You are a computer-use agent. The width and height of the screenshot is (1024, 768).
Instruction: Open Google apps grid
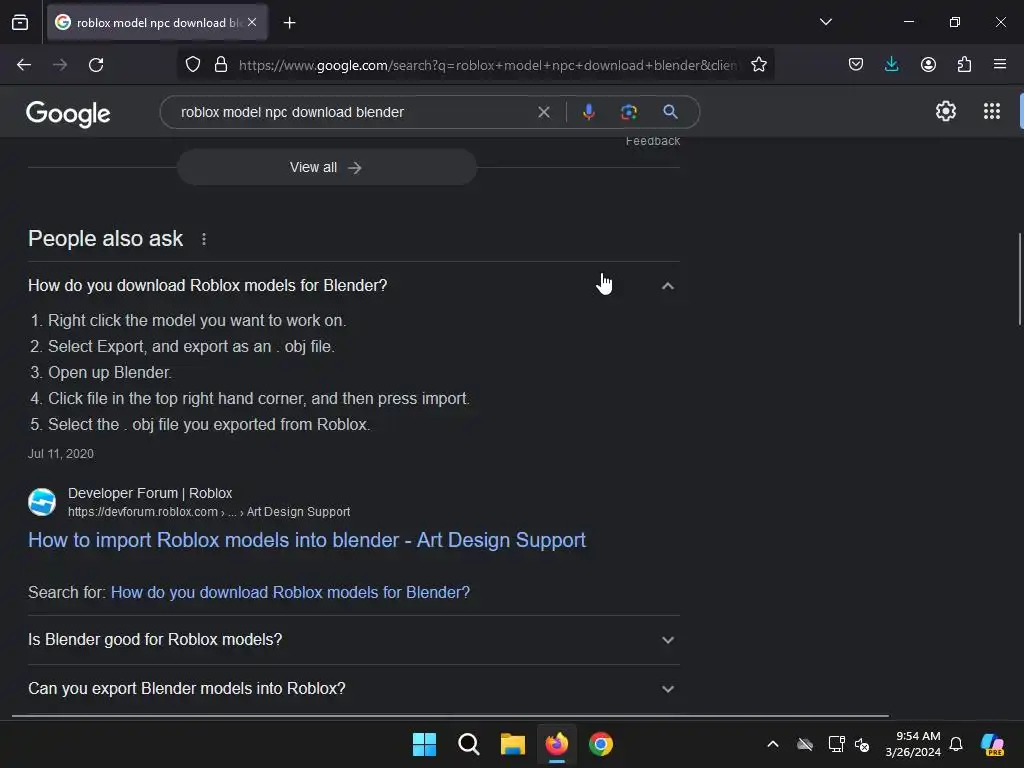(991, 112)
